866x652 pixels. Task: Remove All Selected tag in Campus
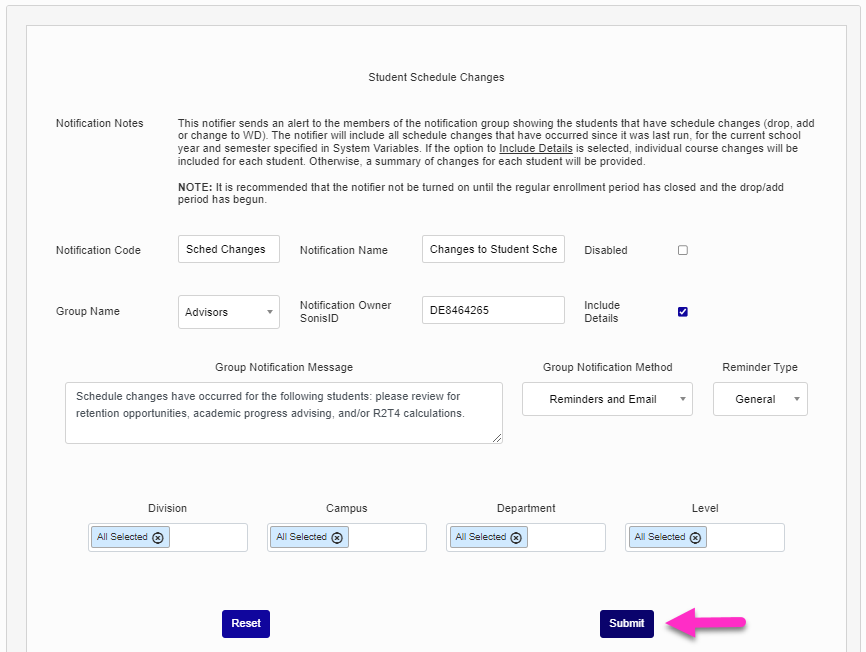click(337, 537)
